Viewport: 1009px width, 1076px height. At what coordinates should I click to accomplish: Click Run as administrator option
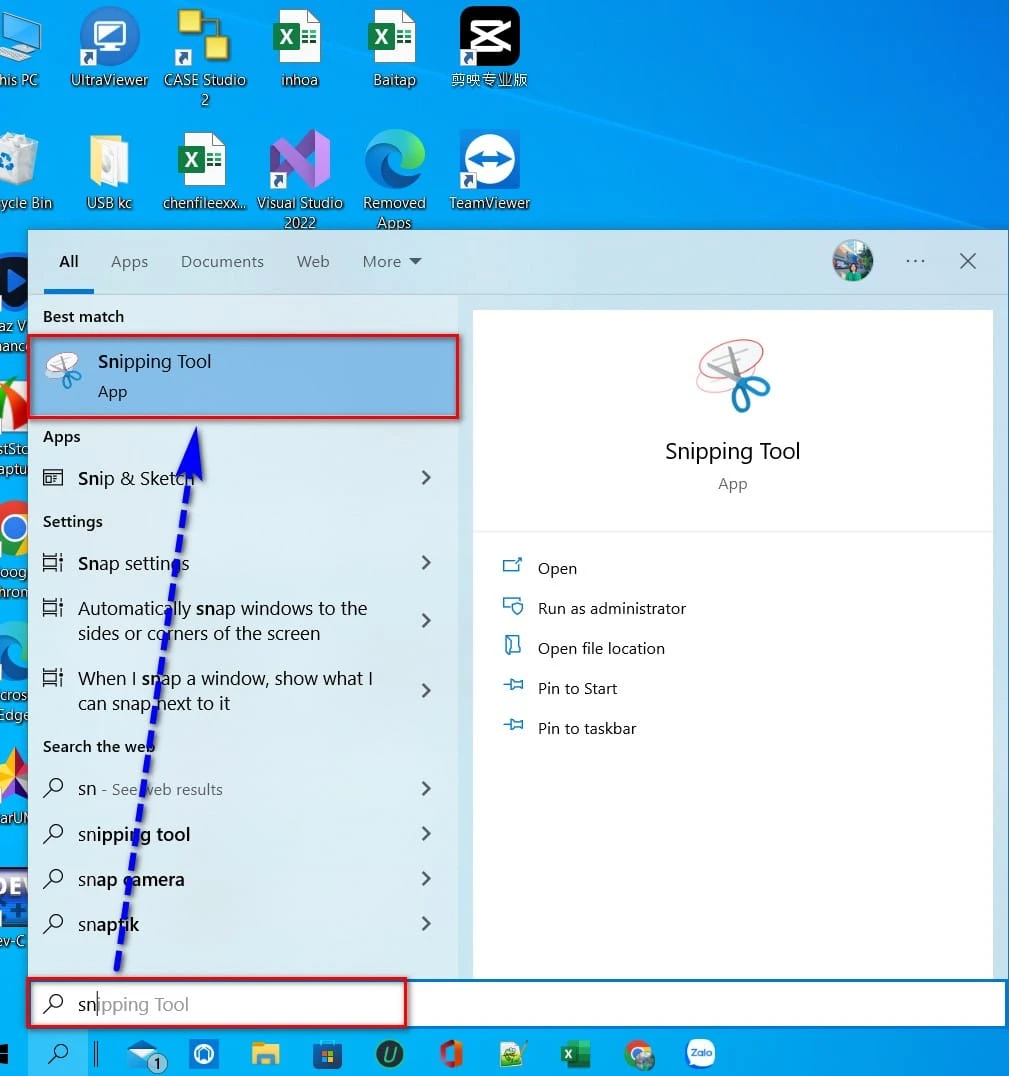611,608
